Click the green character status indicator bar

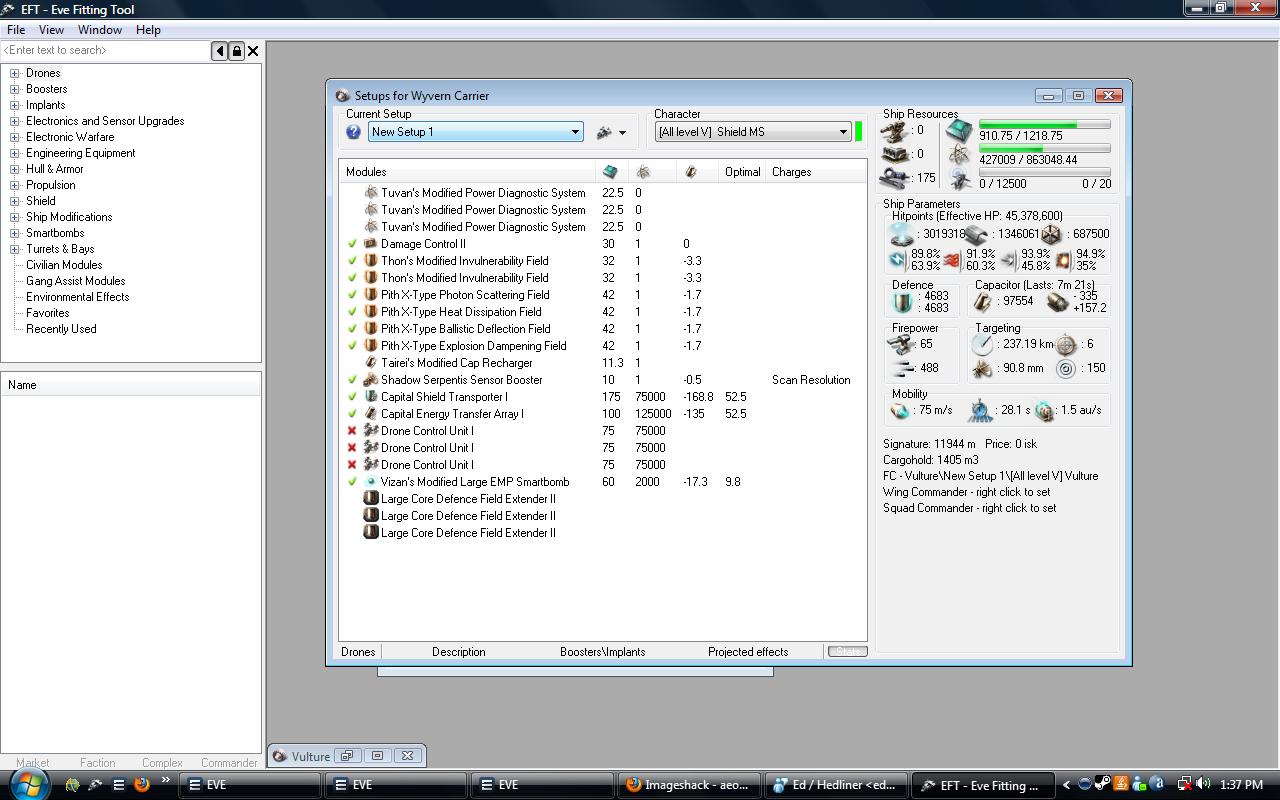pos(858,132)
